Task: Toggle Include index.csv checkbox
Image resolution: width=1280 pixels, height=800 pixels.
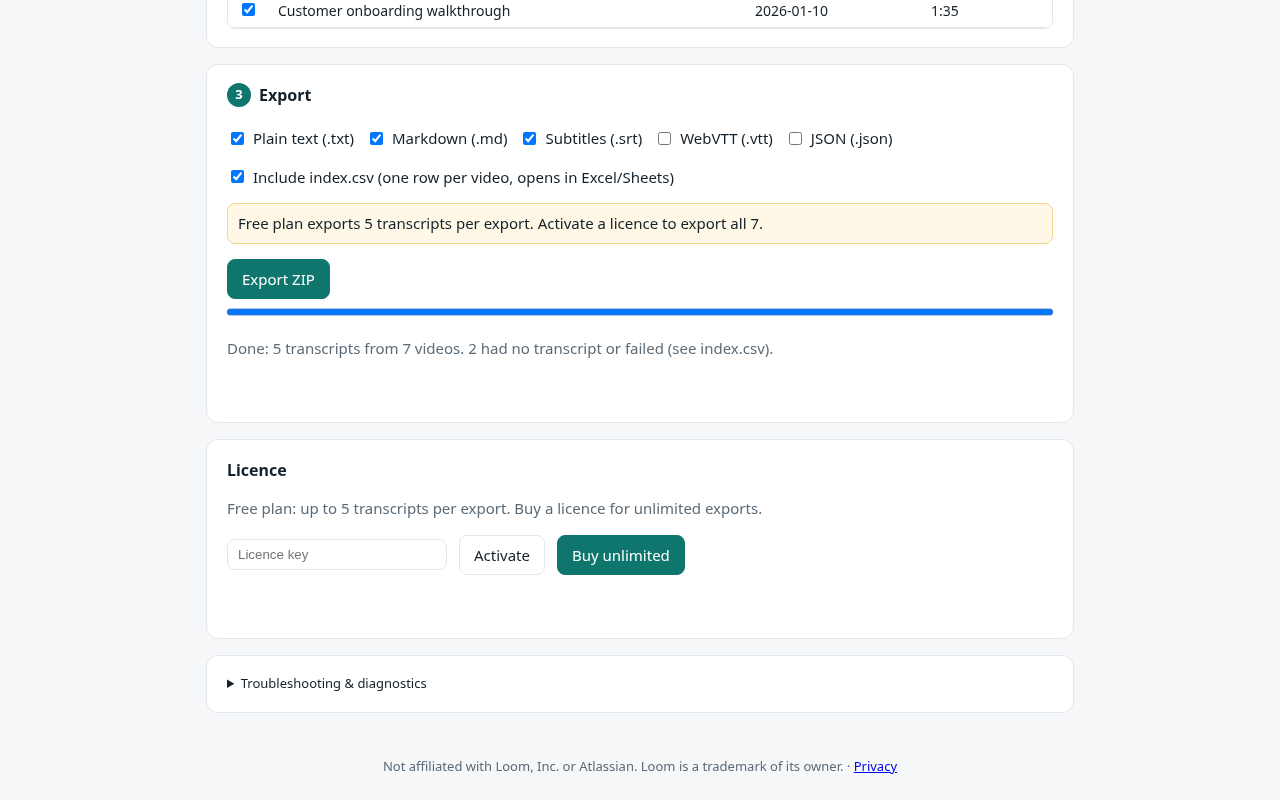Action: (237, 177)
